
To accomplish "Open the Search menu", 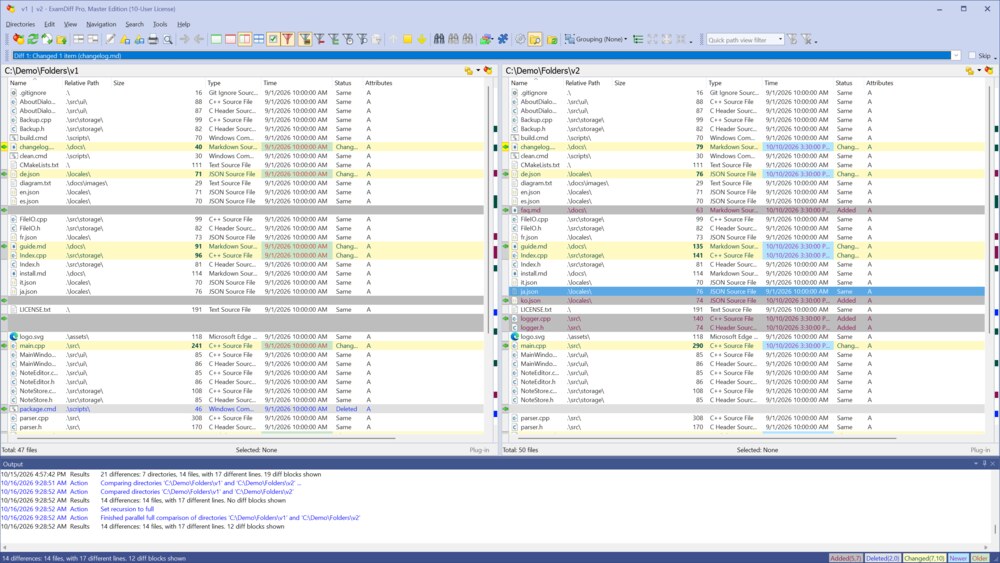I will (x=135, y=24).
